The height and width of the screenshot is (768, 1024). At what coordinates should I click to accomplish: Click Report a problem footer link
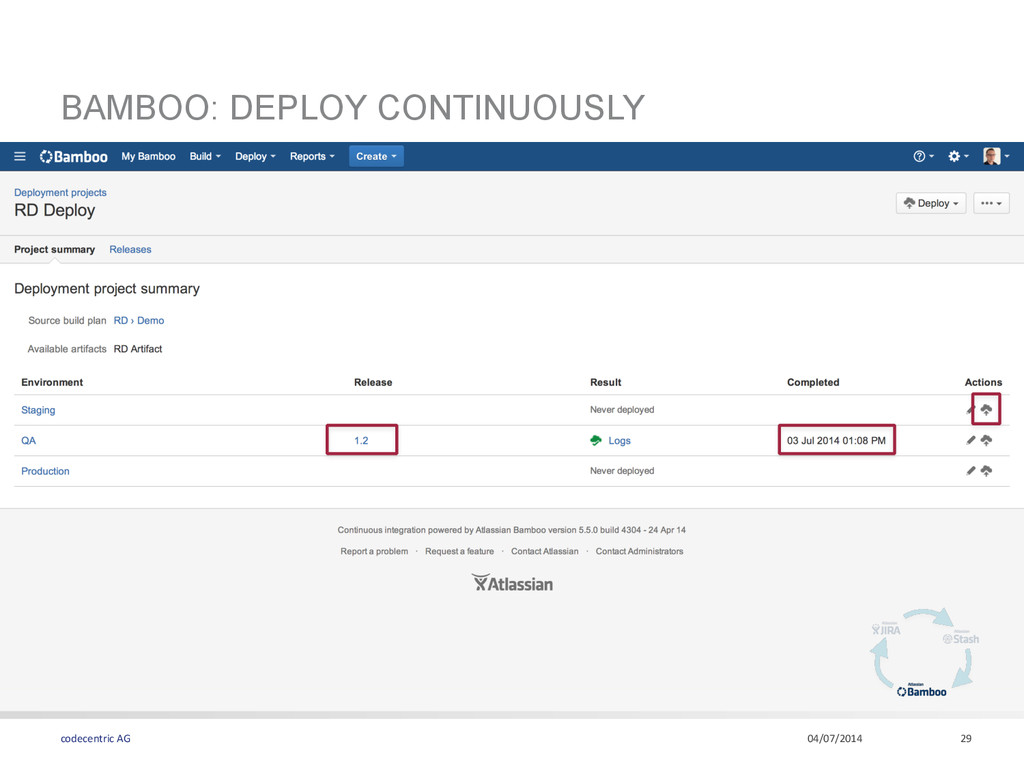pos(374,551)
